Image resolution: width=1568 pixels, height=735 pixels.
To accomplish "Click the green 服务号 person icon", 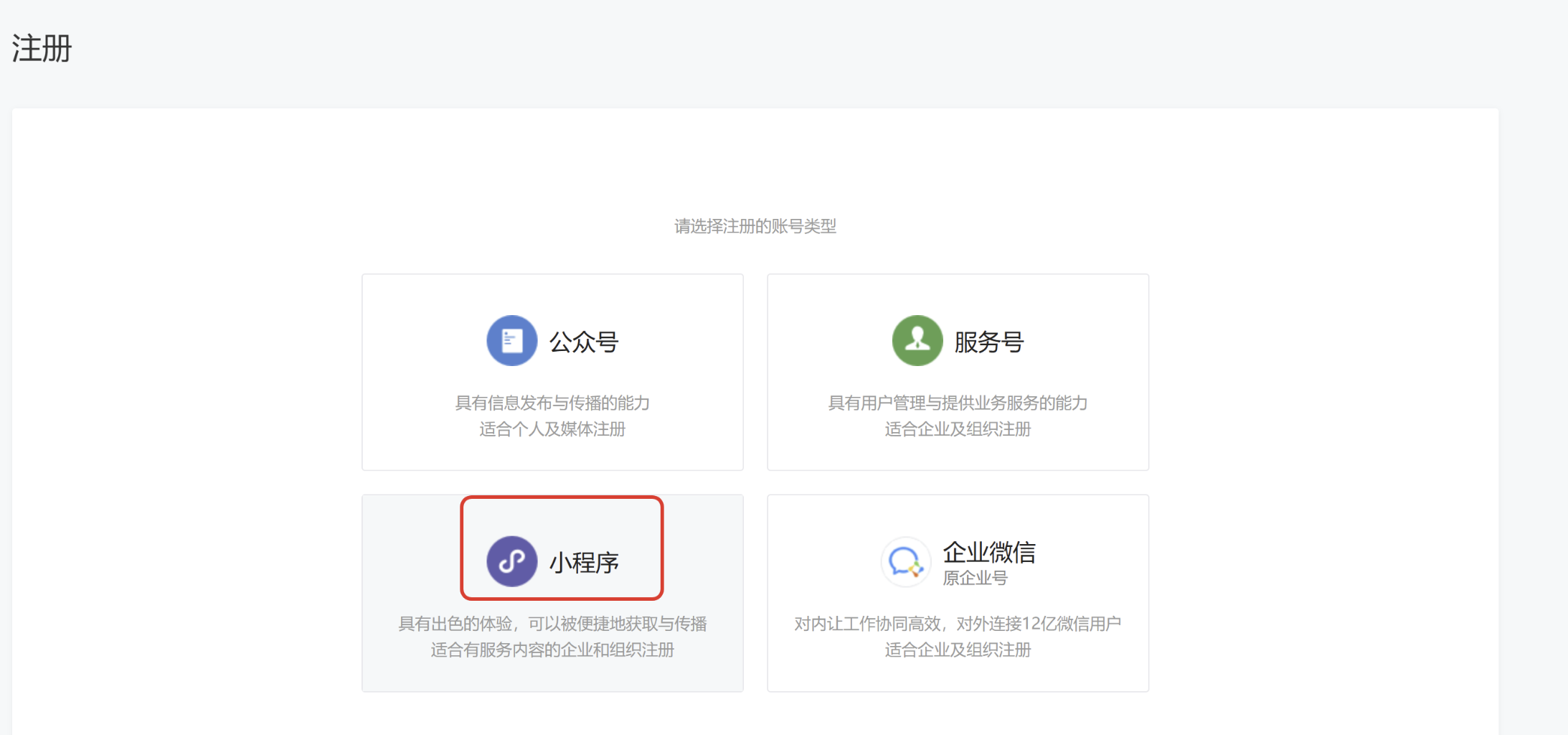I will coord(917,341).
